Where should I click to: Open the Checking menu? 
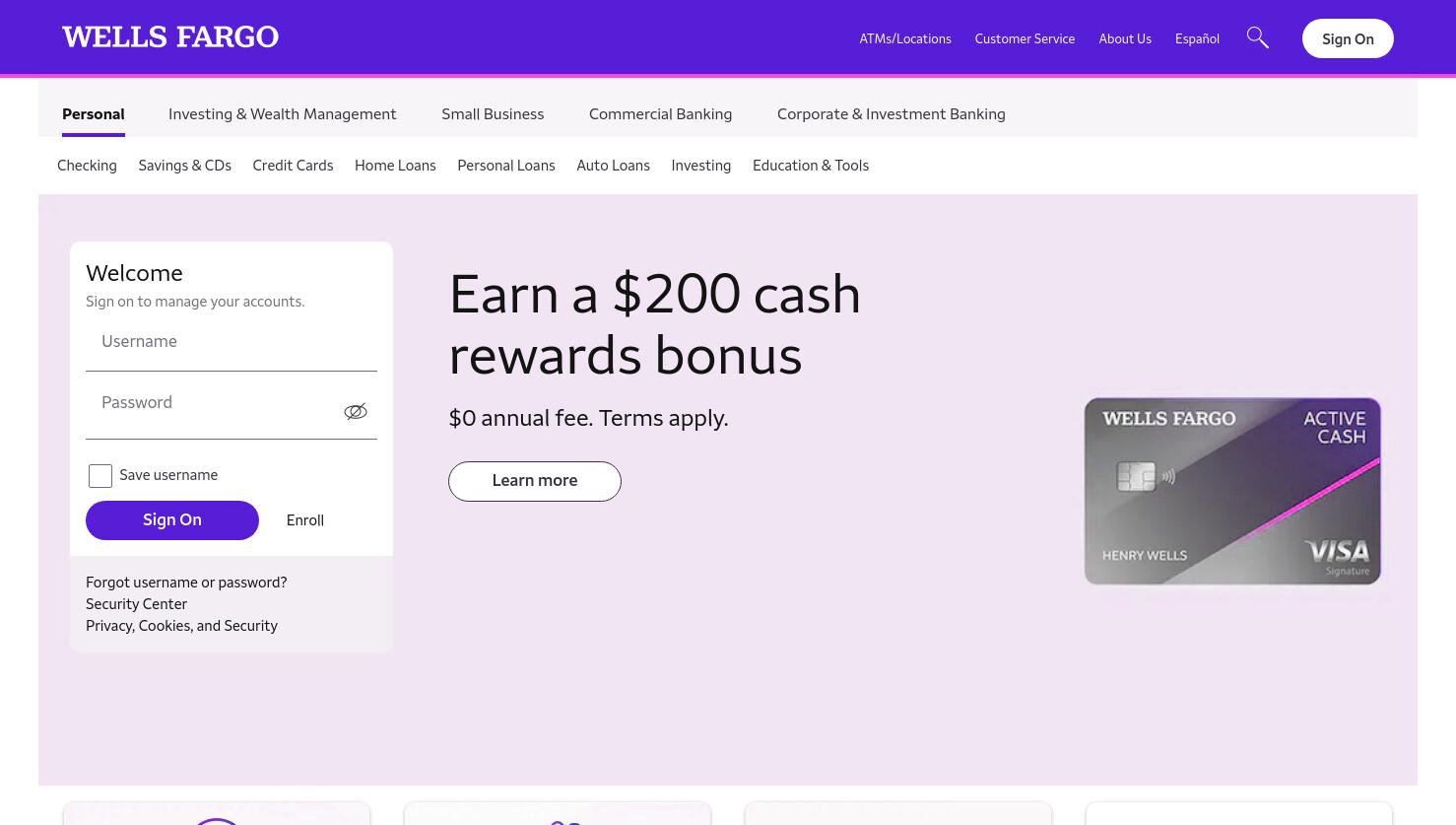pos(87,166)
